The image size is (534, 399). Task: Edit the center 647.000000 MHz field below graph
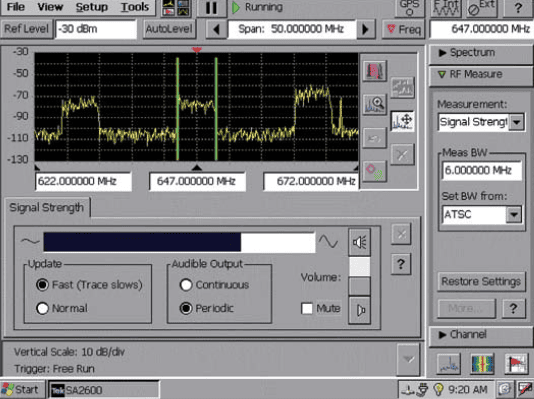197,181
